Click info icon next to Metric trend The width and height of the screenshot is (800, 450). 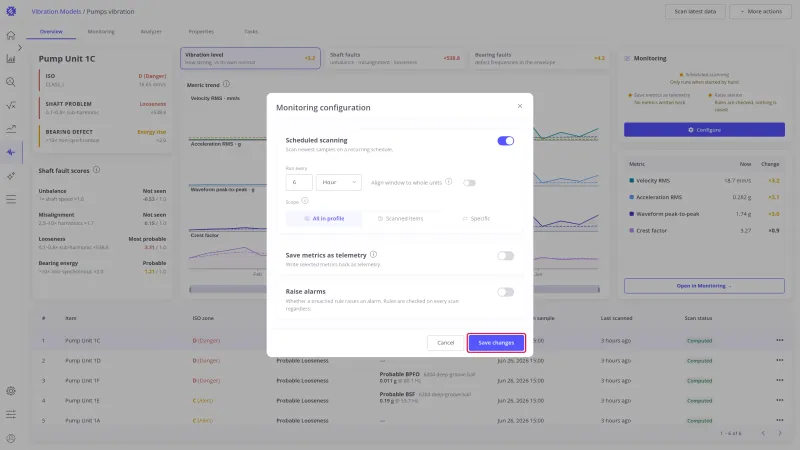(227, 84)
